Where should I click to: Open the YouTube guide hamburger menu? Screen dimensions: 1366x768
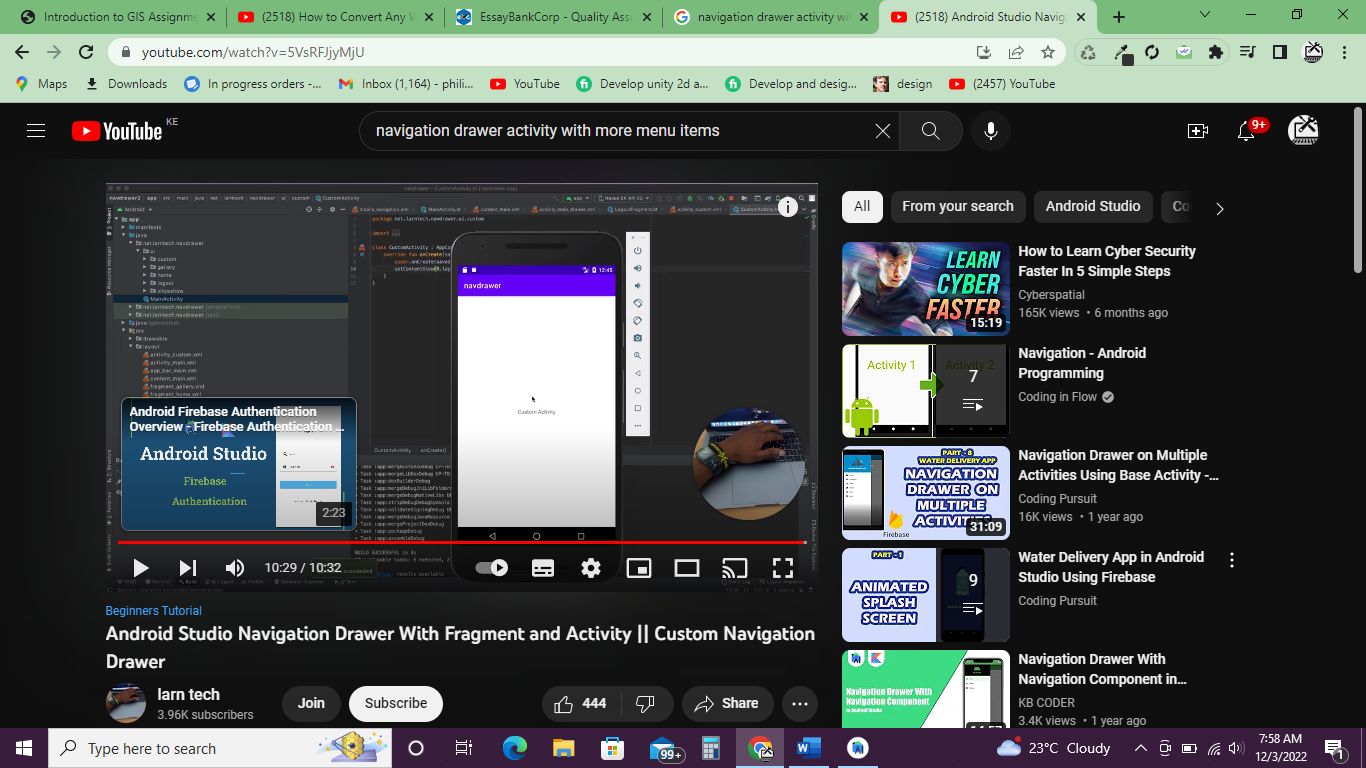tap(36, 131)
